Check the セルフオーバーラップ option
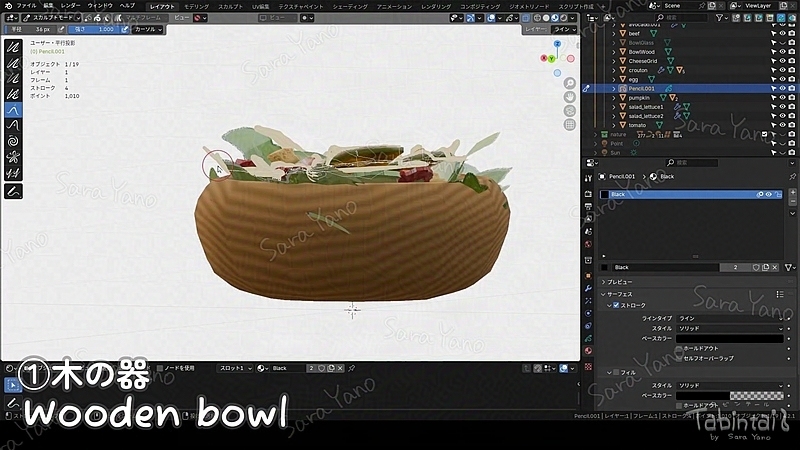The height and width of the screenshot is (450, 800). click(679, 359)
